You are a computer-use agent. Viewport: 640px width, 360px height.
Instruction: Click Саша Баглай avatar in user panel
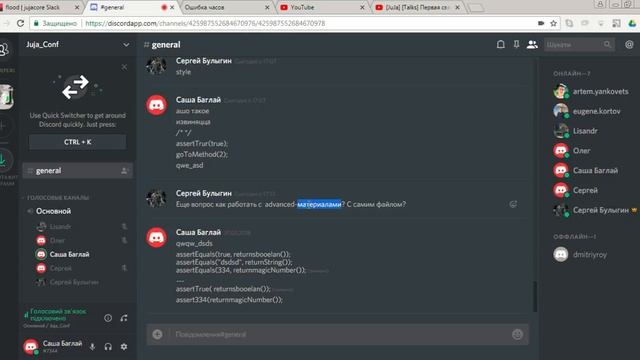[31, 346]
